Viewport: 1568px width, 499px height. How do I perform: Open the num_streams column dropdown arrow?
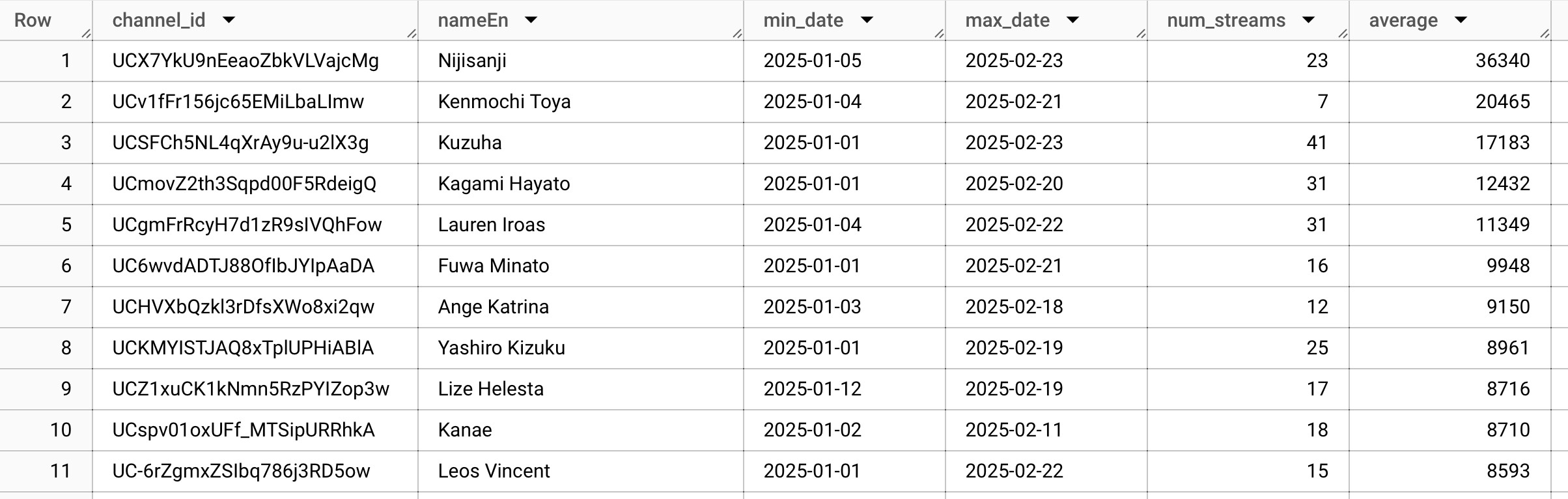tap(1308, 20)
